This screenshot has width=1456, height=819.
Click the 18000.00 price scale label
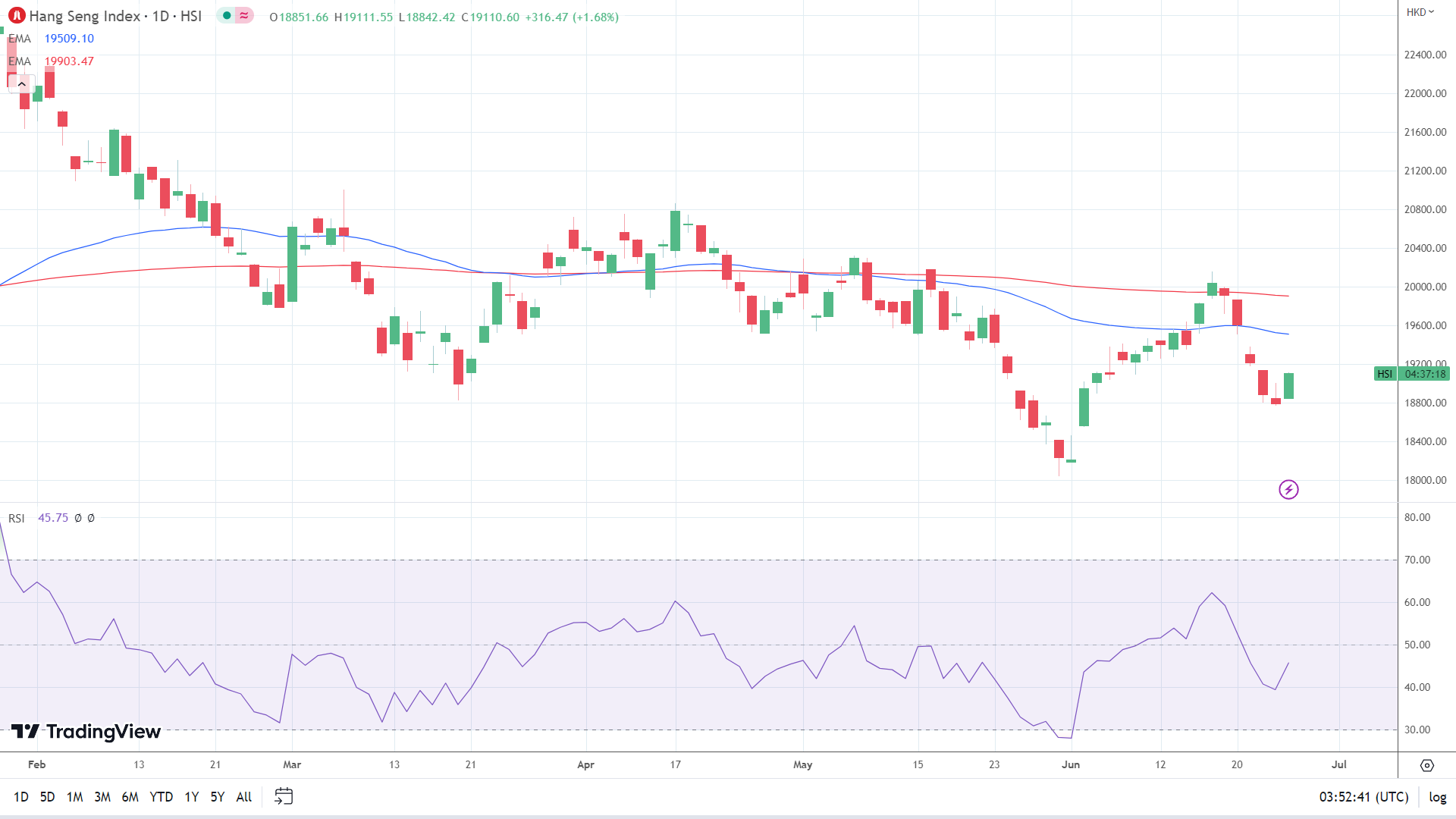click(1426, 480)
